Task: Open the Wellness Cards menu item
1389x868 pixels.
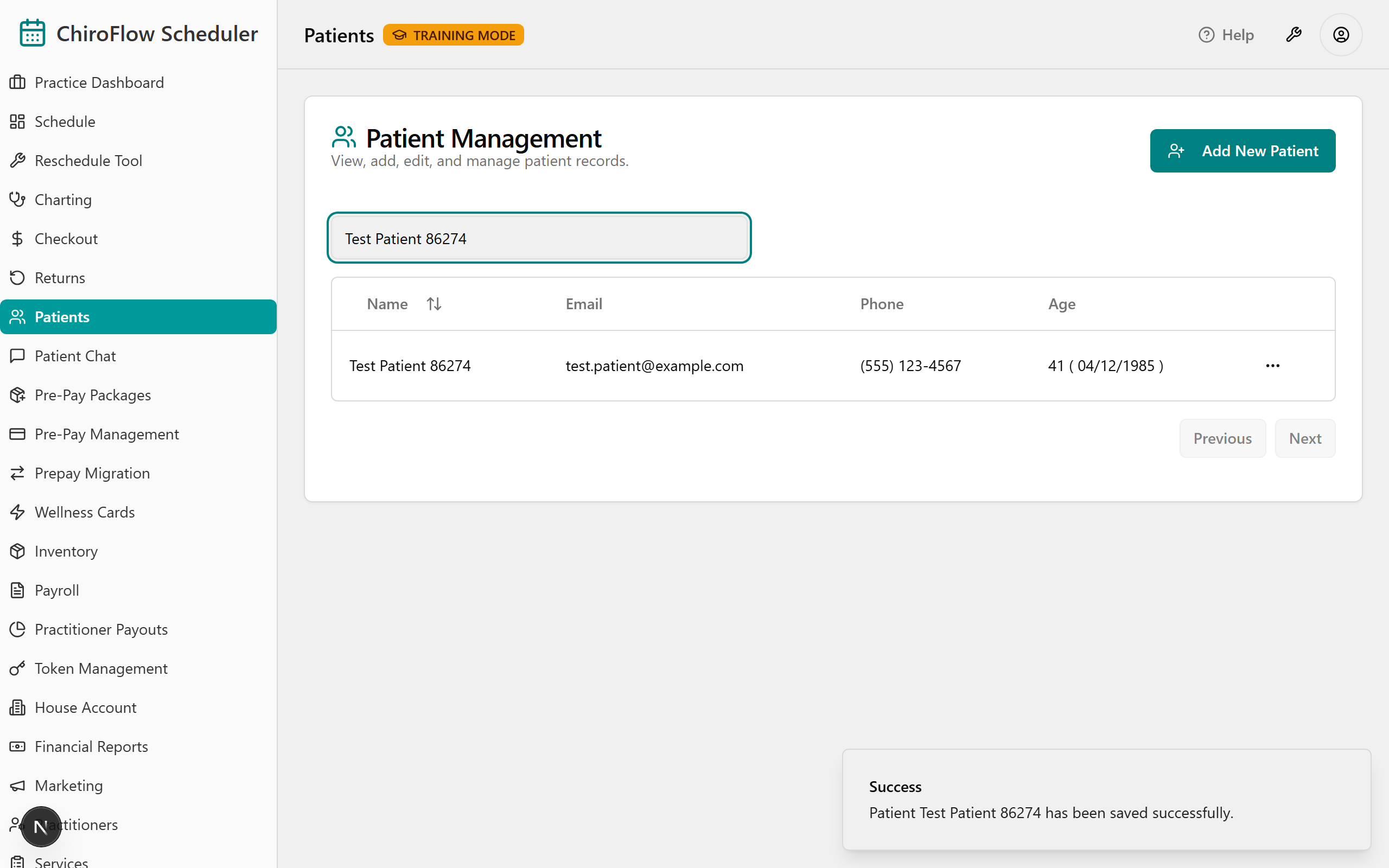Action: pos(138,512)
